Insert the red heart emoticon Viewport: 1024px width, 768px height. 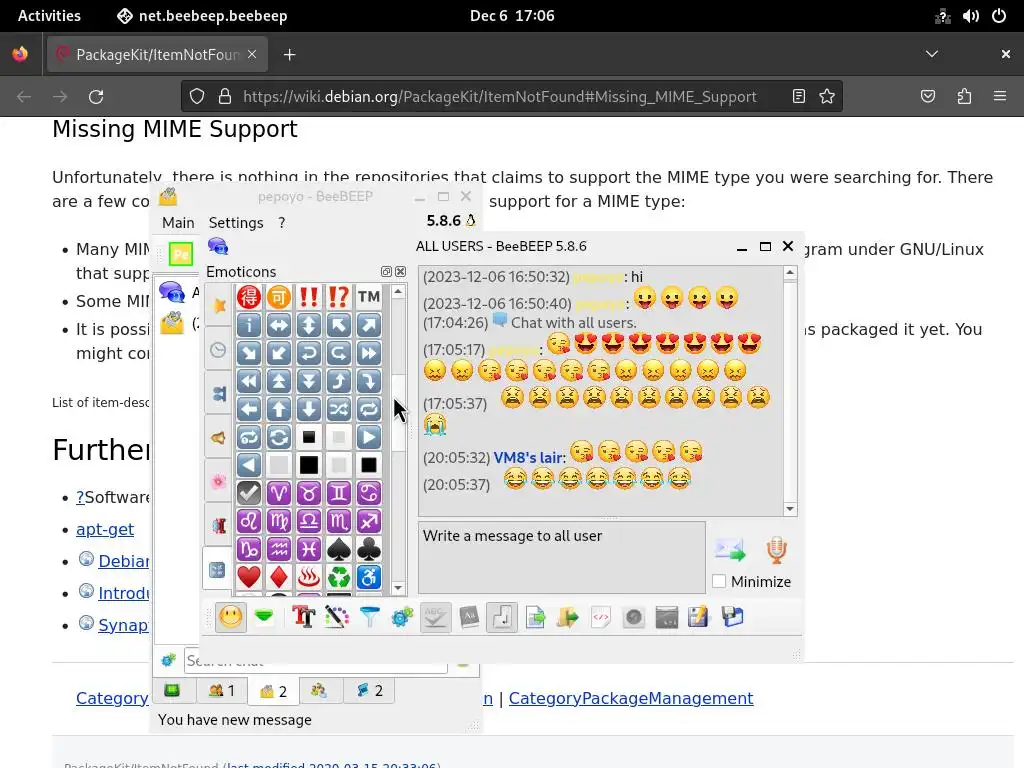[249, 577]
